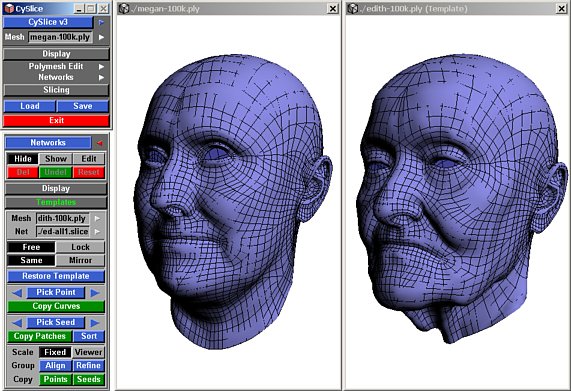Open the Net ed-all1.slice dropdown arrow
571x391 pixels.
[x=97, y=232]
